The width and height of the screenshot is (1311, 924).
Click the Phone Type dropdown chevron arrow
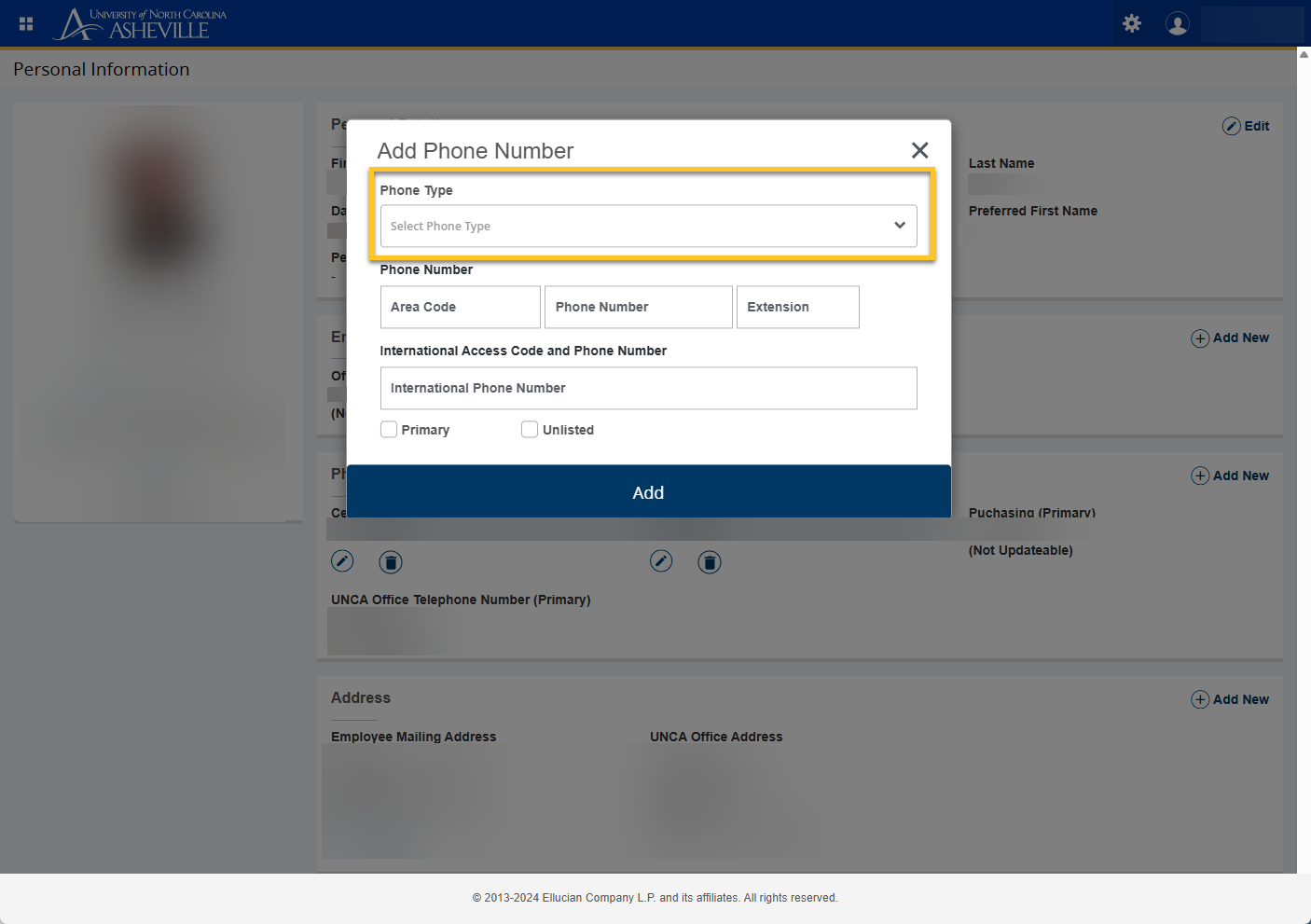[900, 226]
